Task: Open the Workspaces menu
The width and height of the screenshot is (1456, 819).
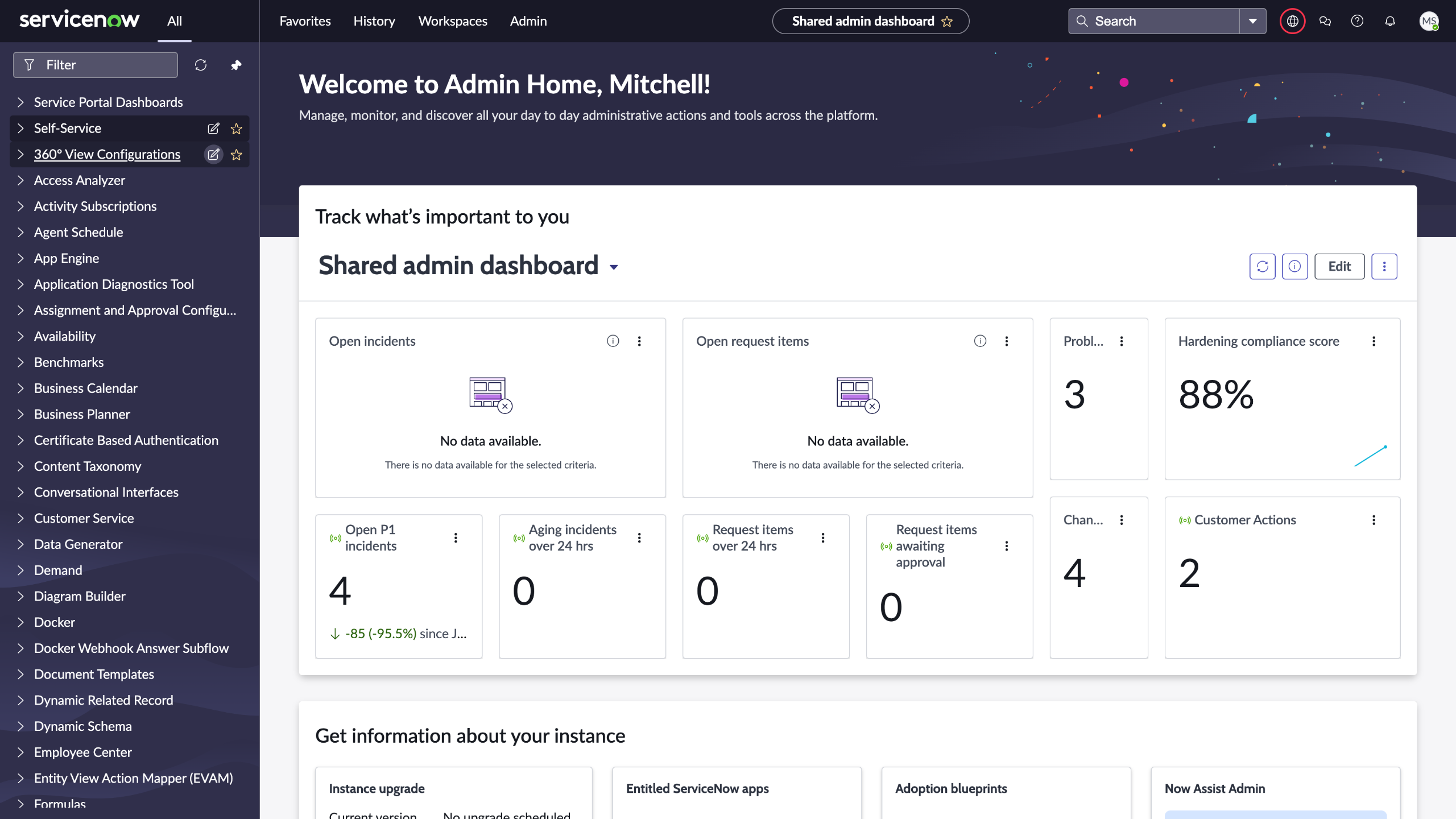Action: click(453, 21)
